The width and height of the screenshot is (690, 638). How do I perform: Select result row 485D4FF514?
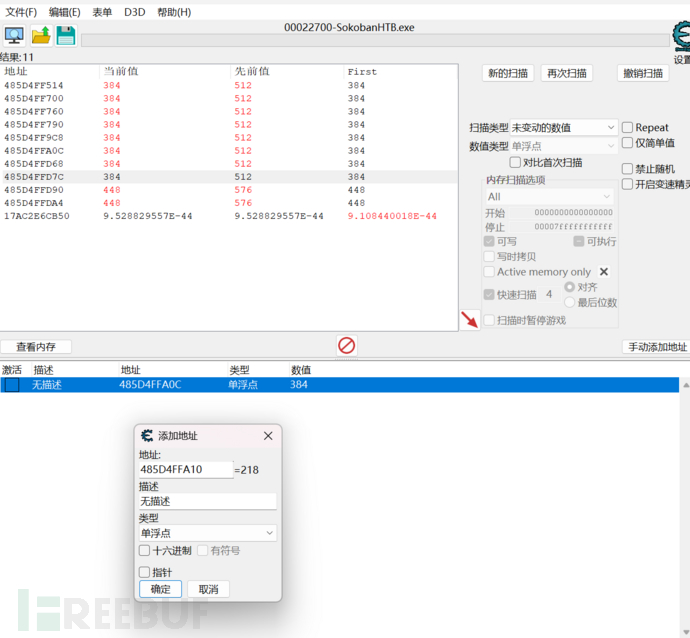[228, 85]
